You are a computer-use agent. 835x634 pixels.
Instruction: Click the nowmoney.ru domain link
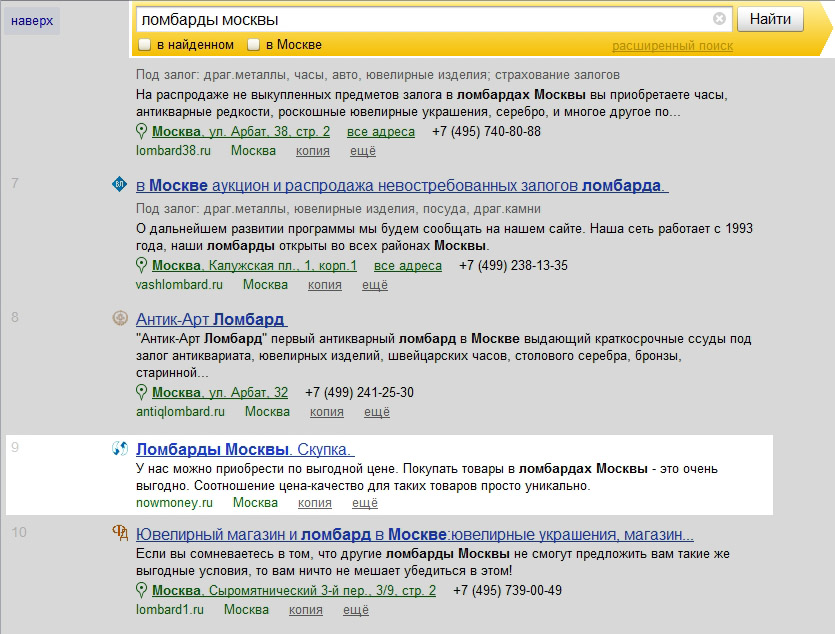(174, 503)
